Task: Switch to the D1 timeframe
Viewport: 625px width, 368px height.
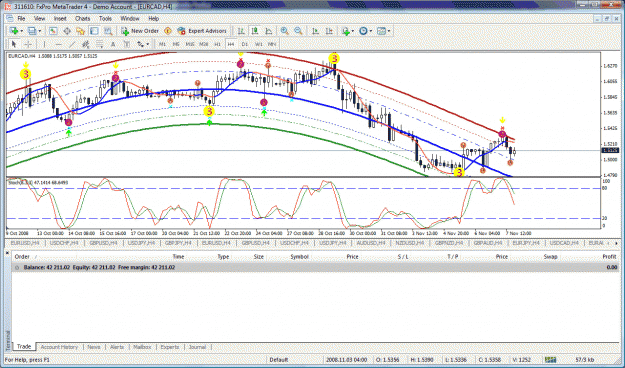Action: point(245,44)
